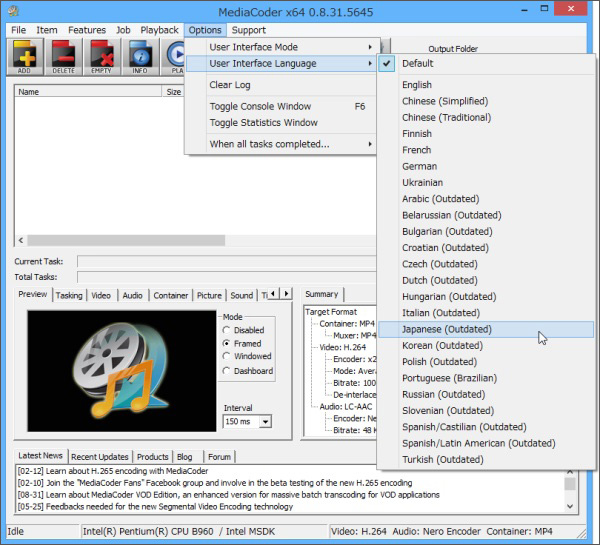Choose Clear Log from Options menu
600x545 pixels.
281,85
